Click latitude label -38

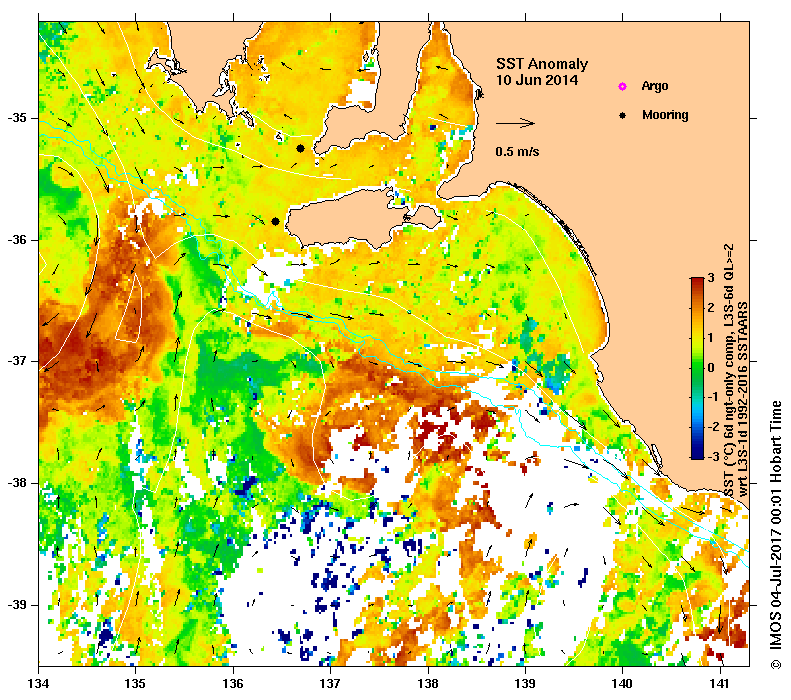[17, 483]
